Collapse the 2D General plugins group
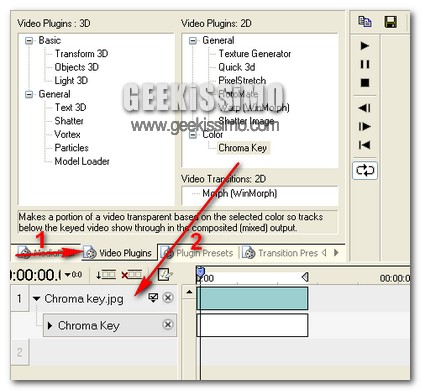Image resolution: width=421 pixels, height=391 pixels. 193,41
